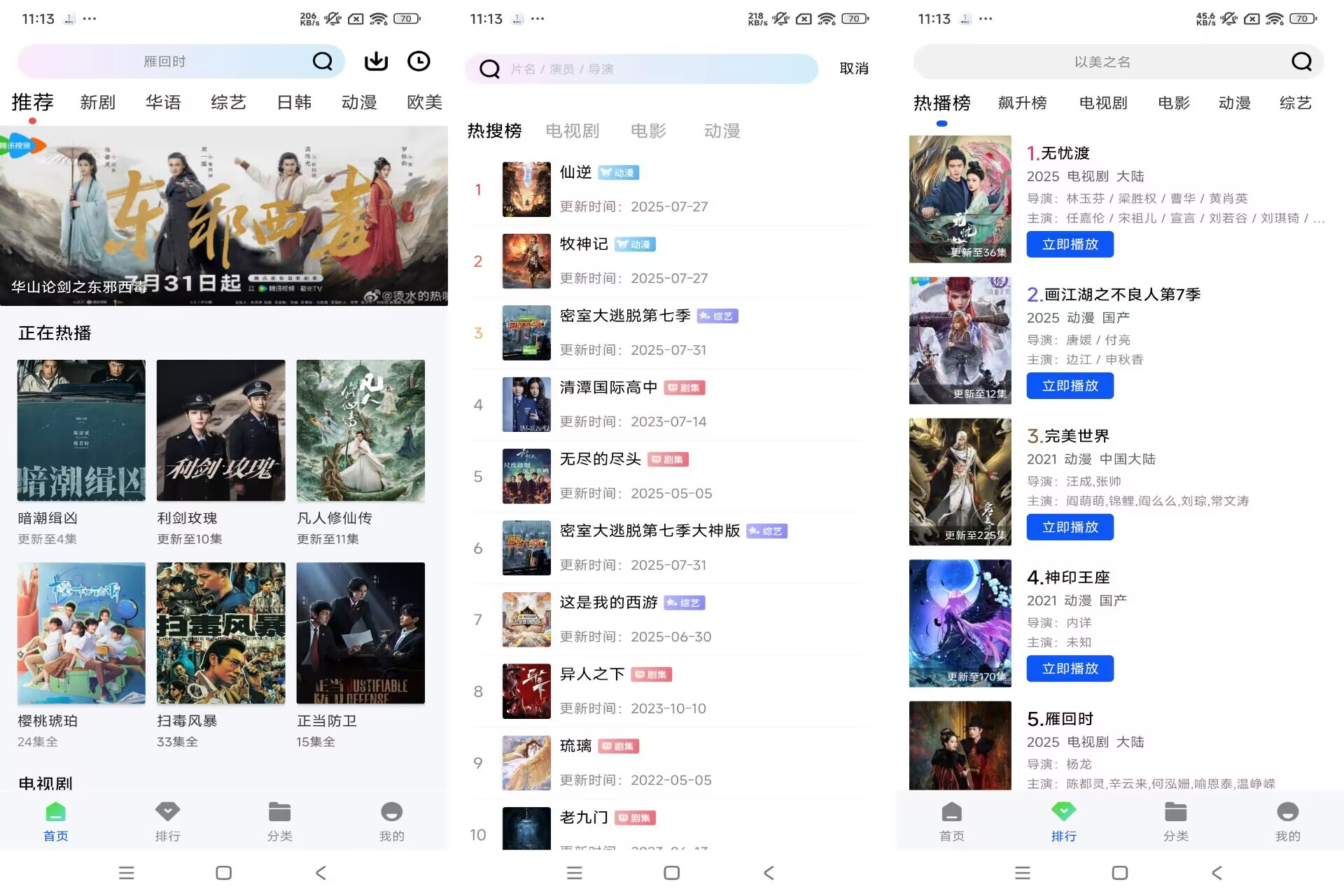Open the download manager icon
This screenshot has height=896, width=1344.
pos(376,62)
